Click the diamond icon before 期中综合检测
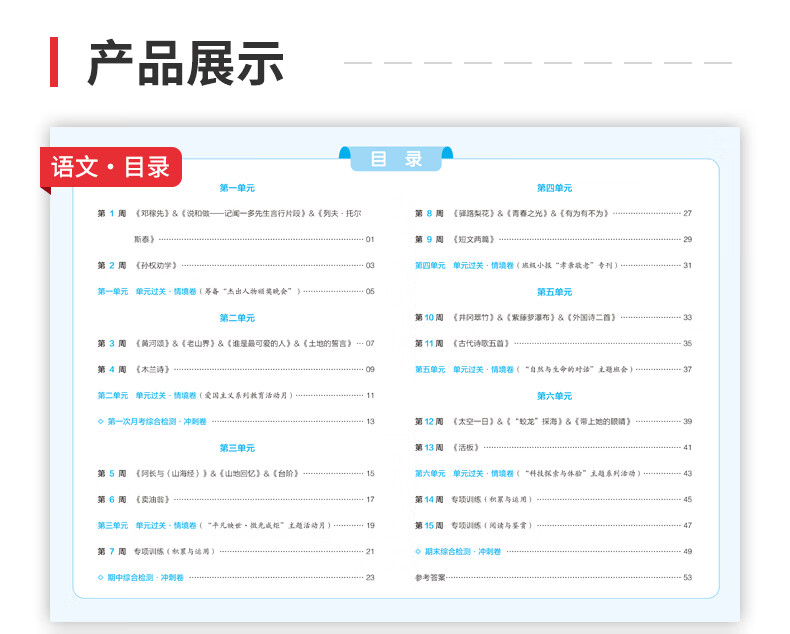Image resolution: width=790 pixels, height=634 pixels. [x=100, y=577]
